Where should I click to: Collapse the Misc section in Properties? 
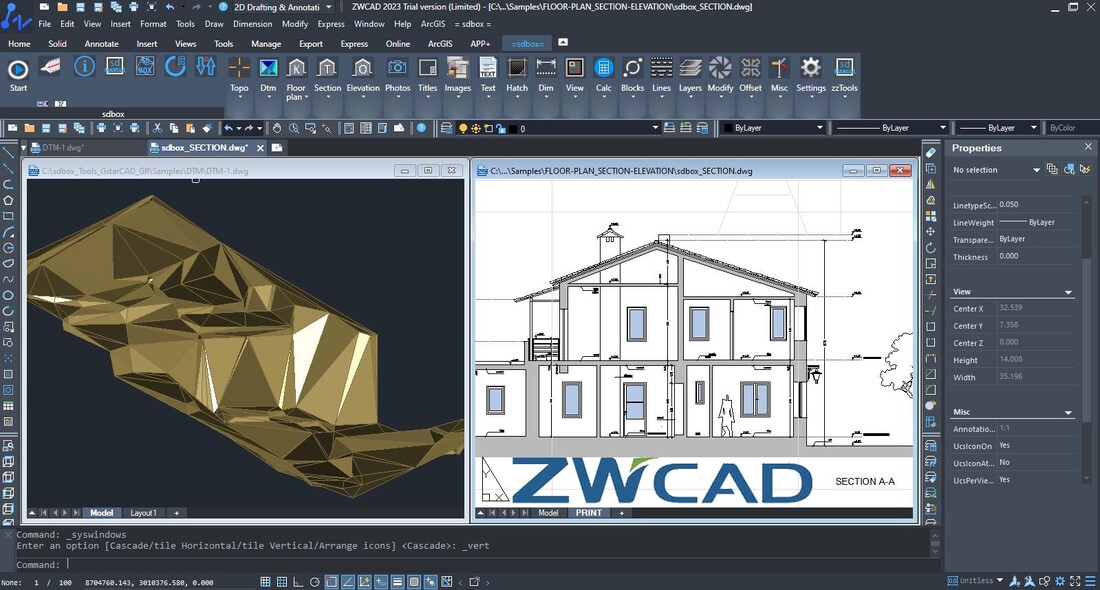(x=1068, y=412)
